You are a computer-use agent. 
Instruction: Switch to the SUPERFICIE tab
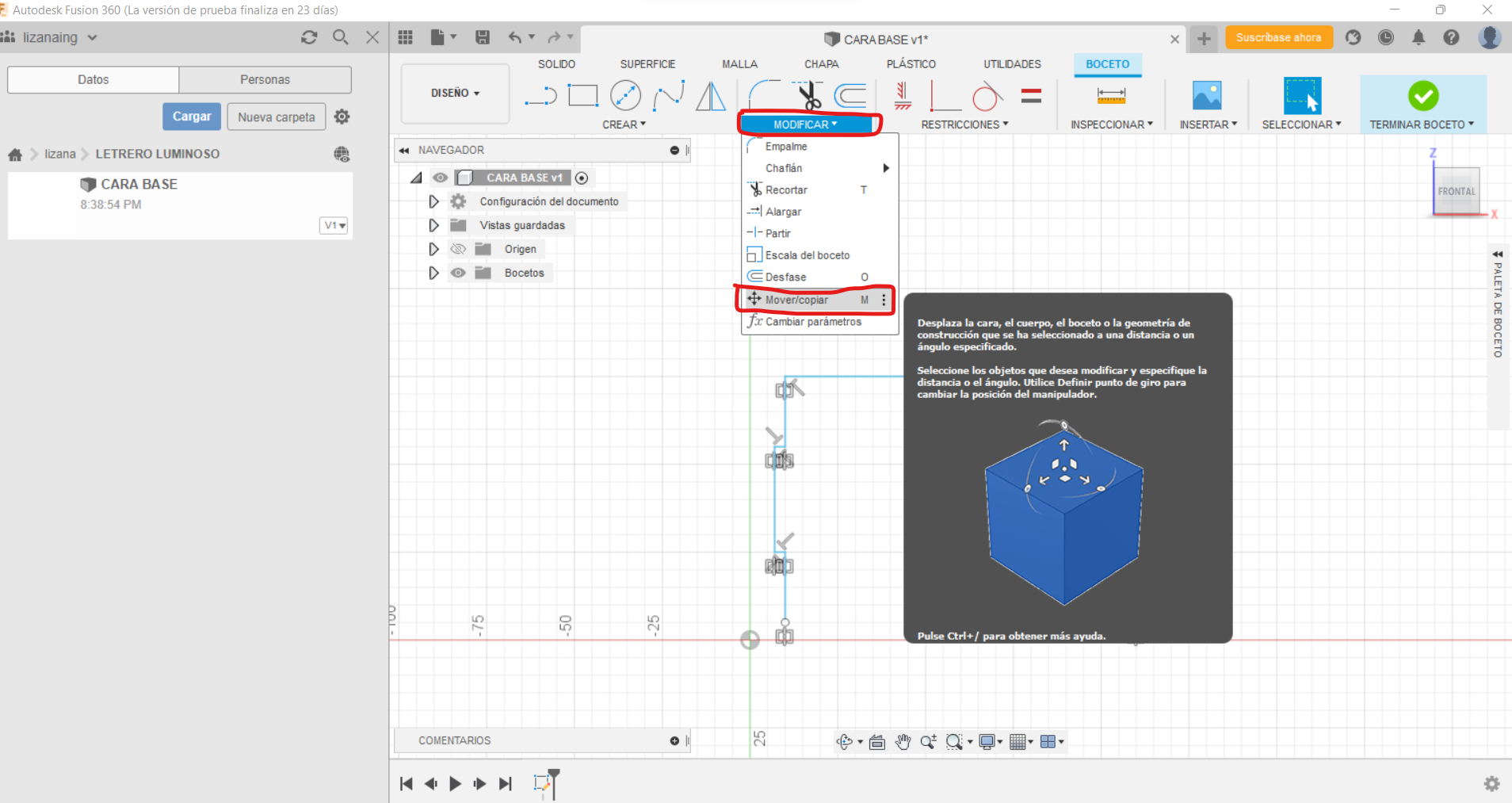click(x=647, y=64)
